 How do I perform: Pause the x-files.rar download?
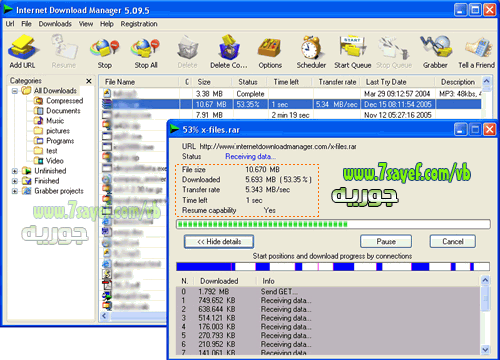coord(386,241)
